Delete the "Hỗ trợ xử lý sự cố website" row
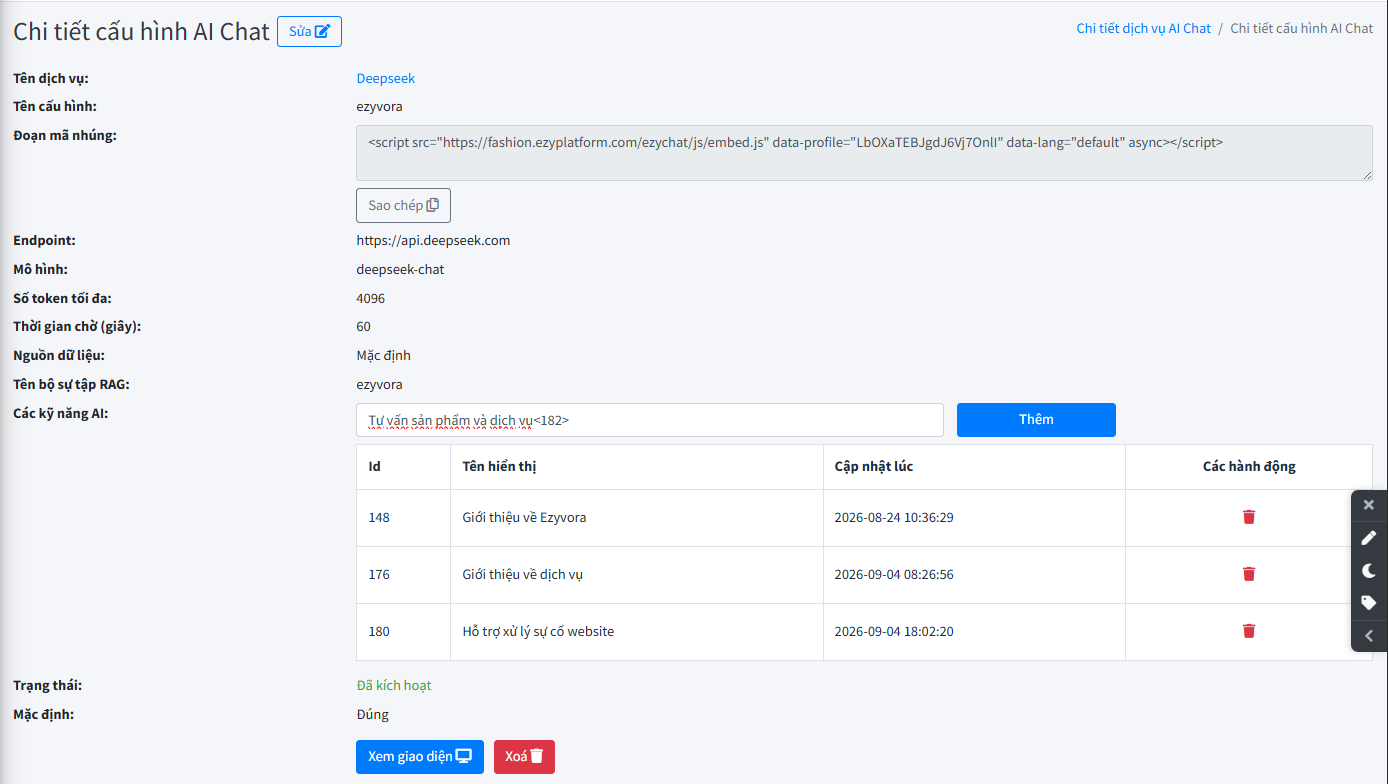Image resolution: width=1388 pixels, height=784 pixels. (1249, 631)
